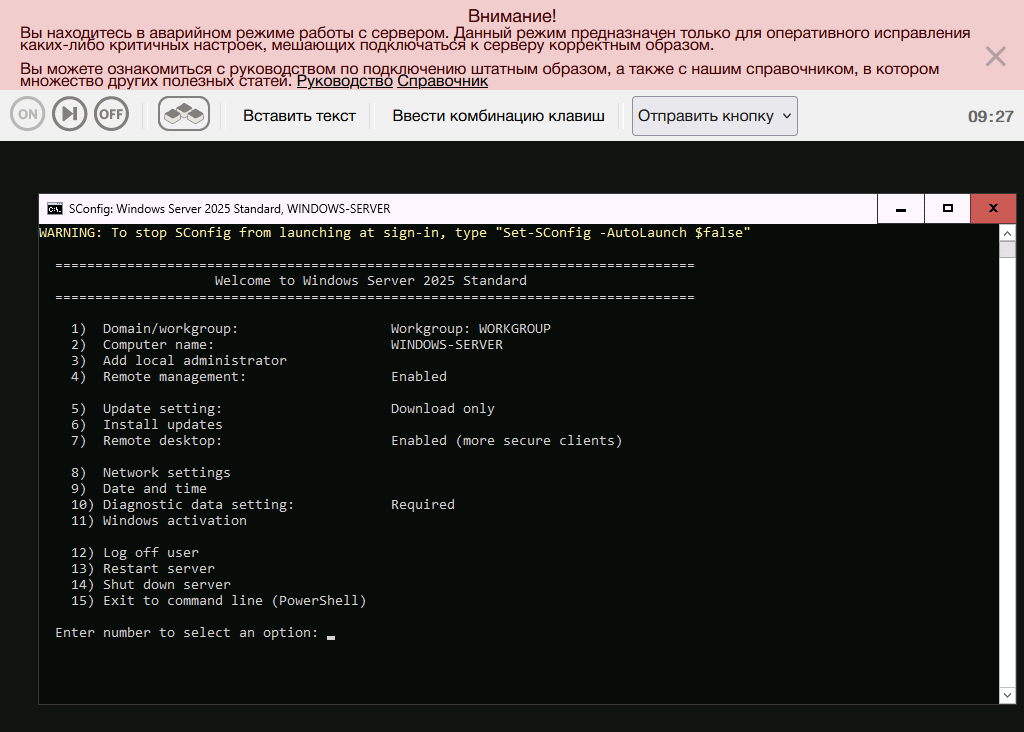Click the console scrollbar up arrow
The width and height of the screenshot is (1024, 732).
tap(1007, 234)
